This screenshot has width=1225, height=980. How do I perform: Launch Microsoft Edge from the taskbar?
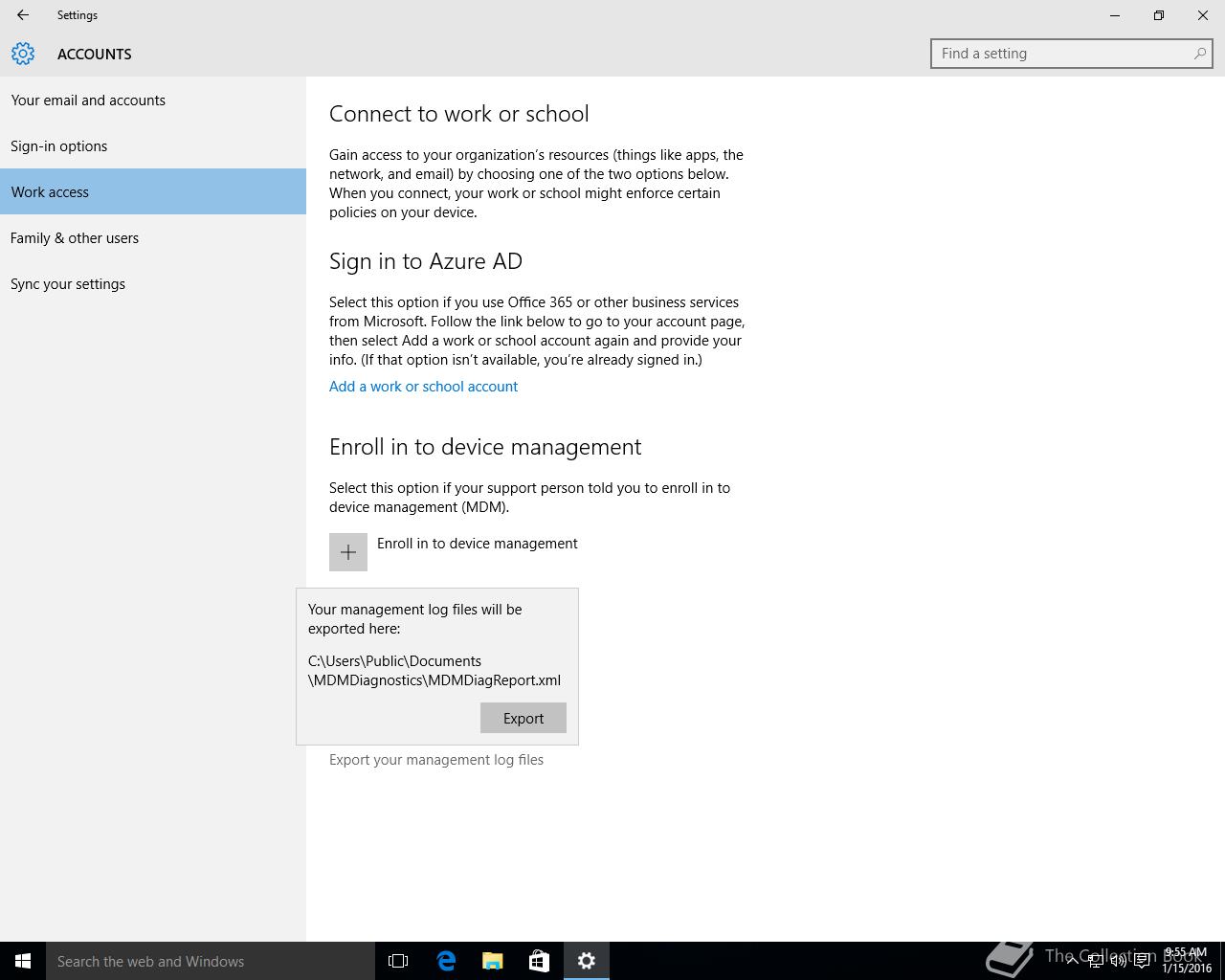pos(446,961)
